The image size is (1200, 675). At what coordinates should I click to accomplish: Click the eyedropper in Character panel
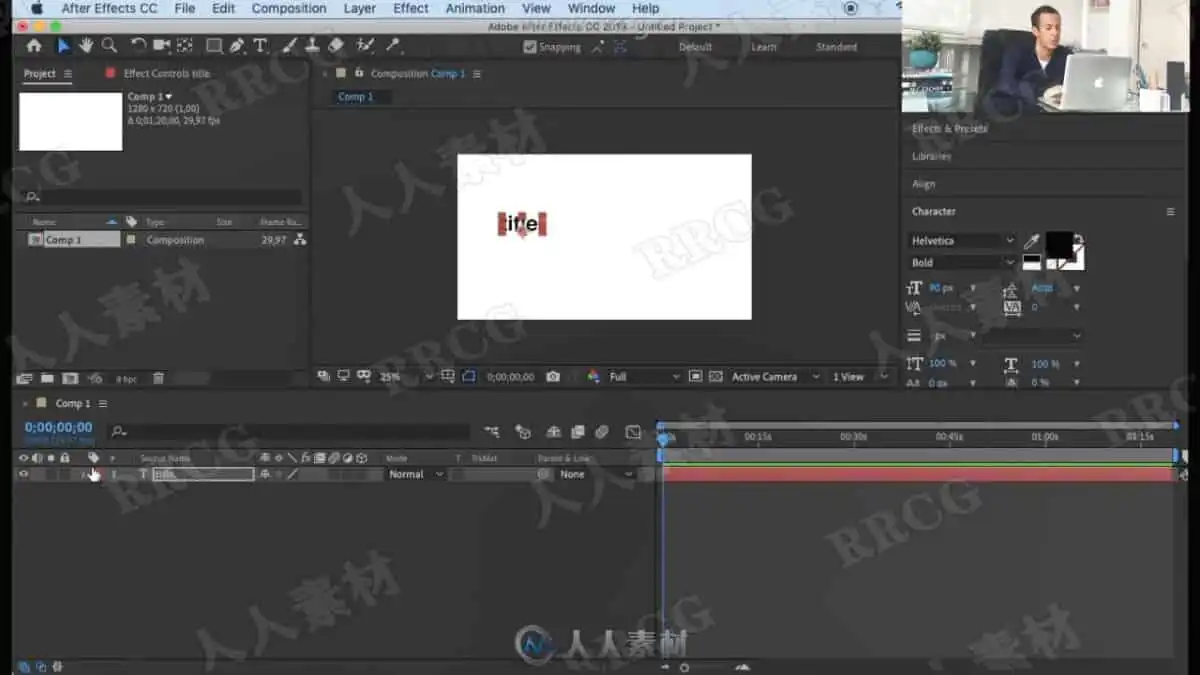click(1031, 242)
